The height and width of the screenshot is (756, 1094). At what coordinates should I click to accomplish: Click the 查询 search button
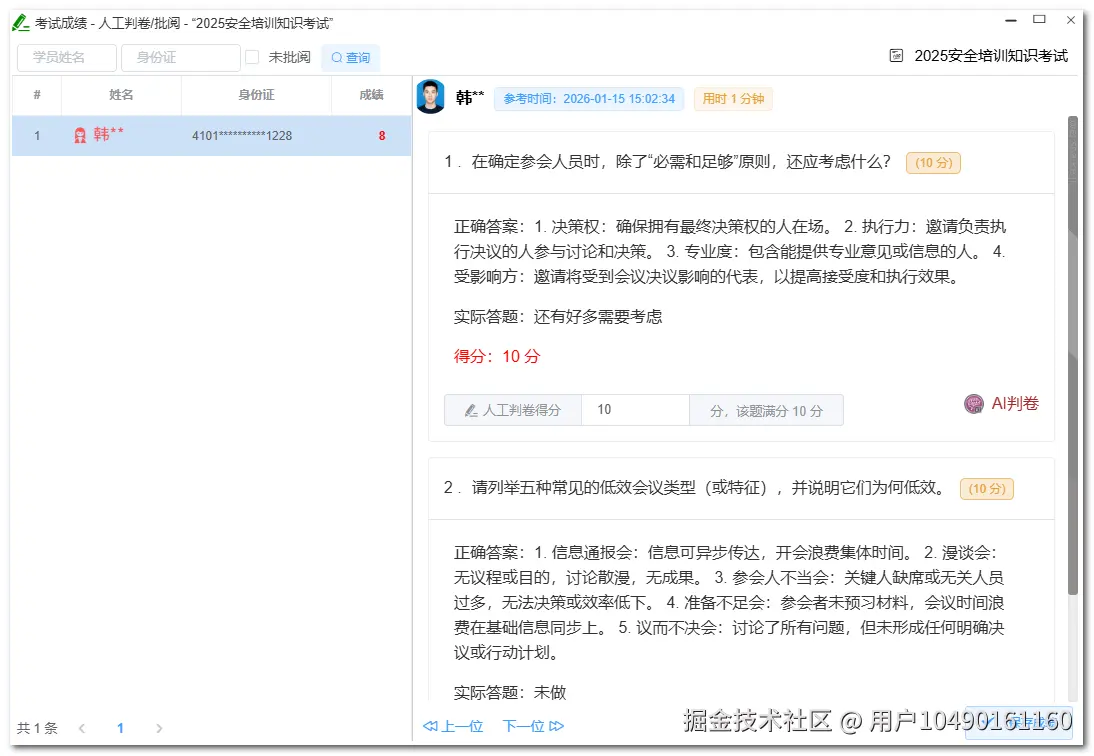coord(350,58)
